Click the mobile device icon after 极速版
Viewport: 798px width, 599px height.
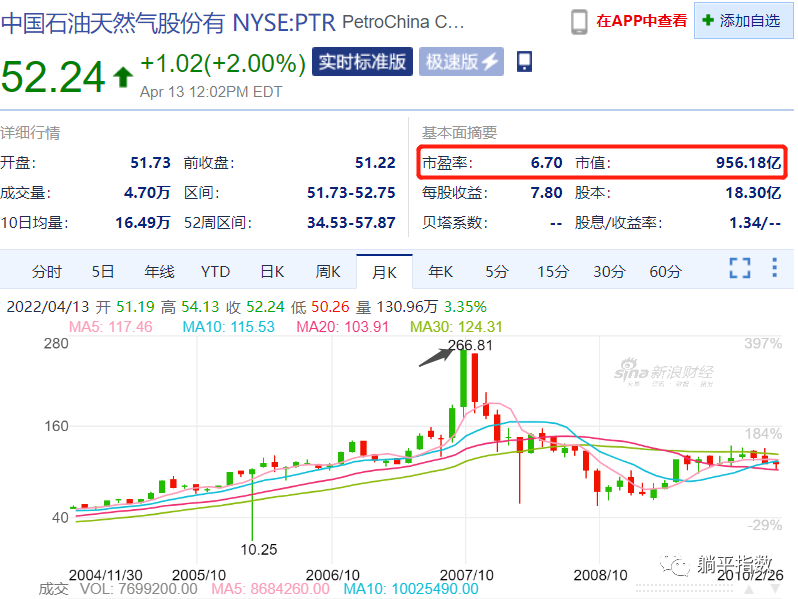(524, 62)
